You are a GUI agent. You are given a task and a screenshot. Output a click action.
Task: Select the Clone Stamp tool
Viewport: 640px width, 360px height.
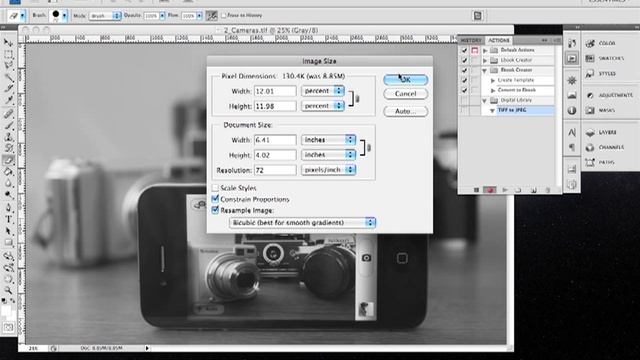tap(8, 137)
